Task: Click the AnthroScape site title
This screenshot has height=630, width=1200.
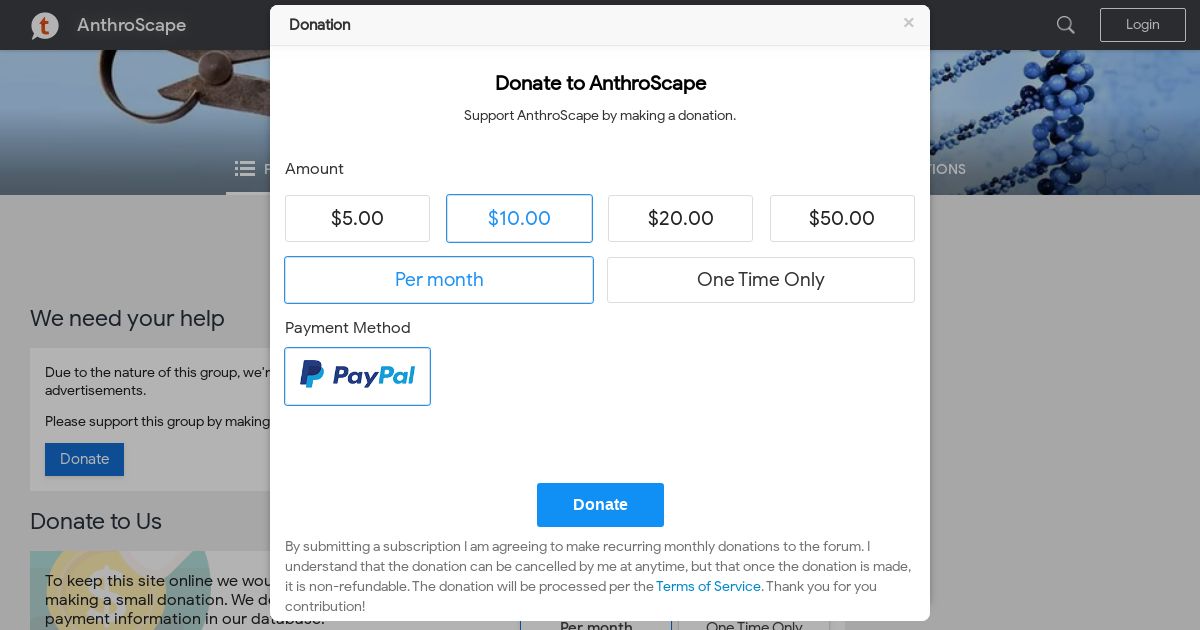Action: (x=131, y=25)
